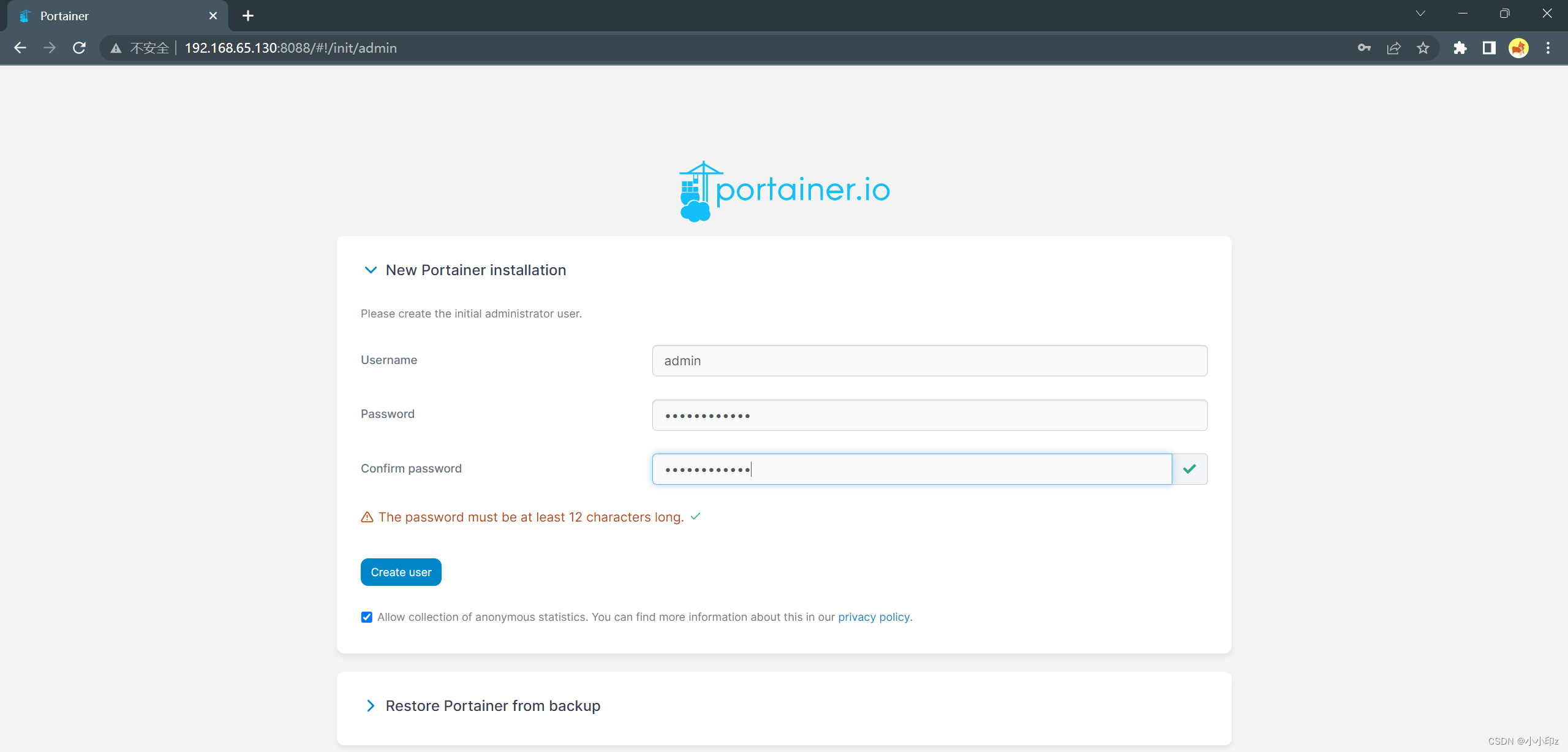
Task: Open a new browser tab
Action: (x=248, y=16)
